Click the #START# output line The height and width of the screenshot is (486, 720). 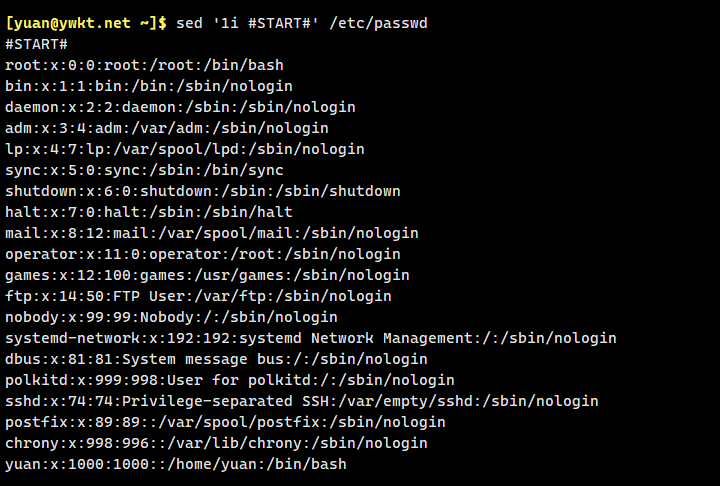pyautogui.click(x=36, y=44)
